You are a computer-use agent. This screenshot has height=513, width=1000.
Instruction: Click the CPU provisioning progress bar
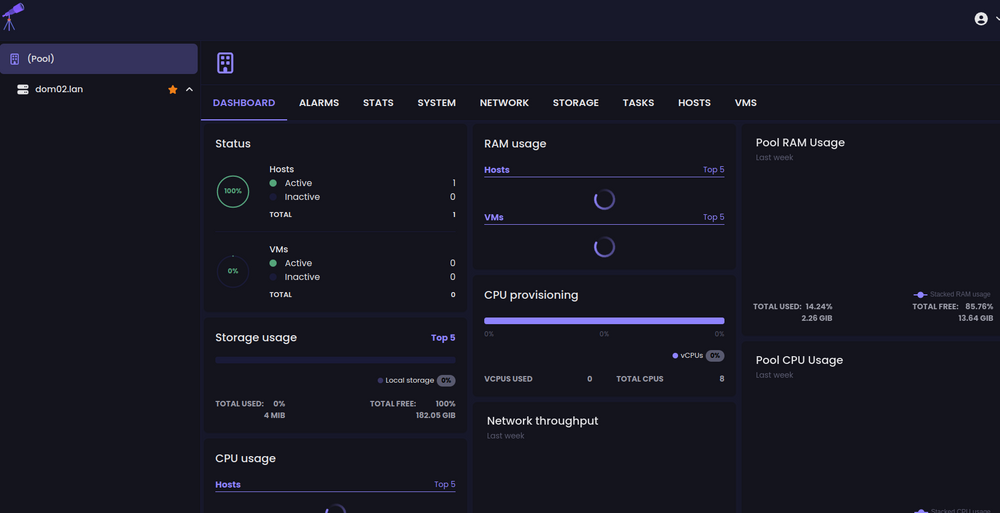pos(604,321)
